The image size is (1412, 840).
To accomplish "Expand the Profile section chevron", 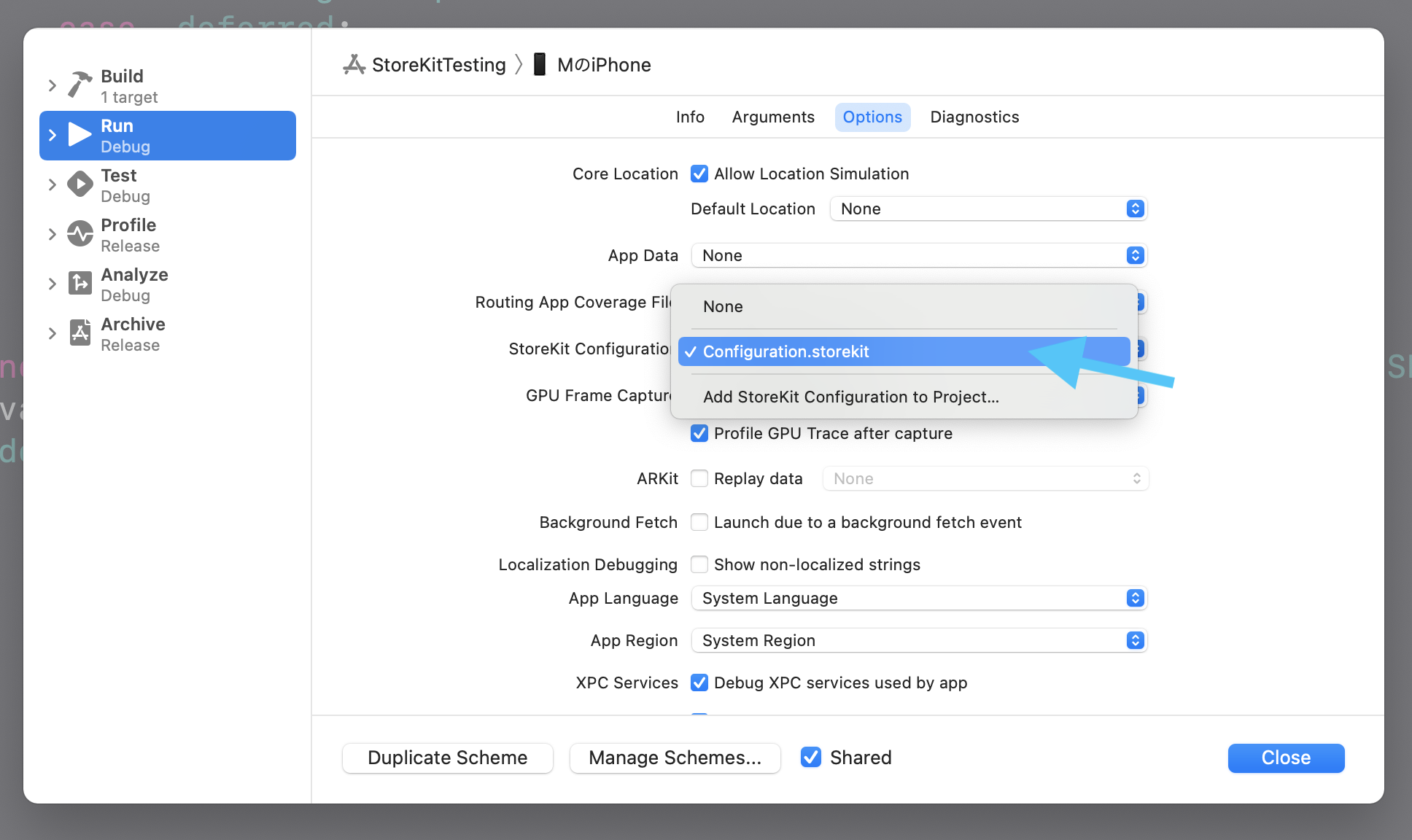I will 52,234.
